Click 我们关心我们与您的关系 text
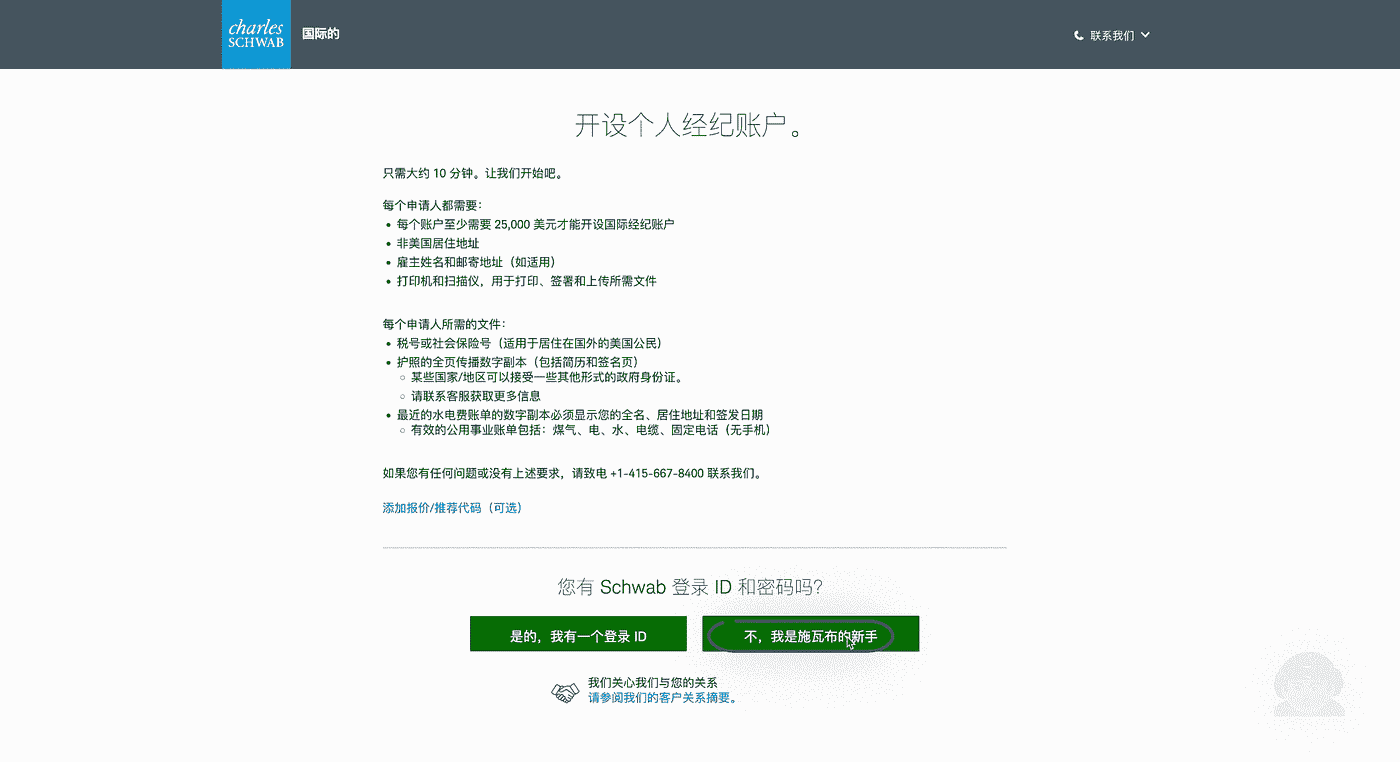 (x=652, y=683)
